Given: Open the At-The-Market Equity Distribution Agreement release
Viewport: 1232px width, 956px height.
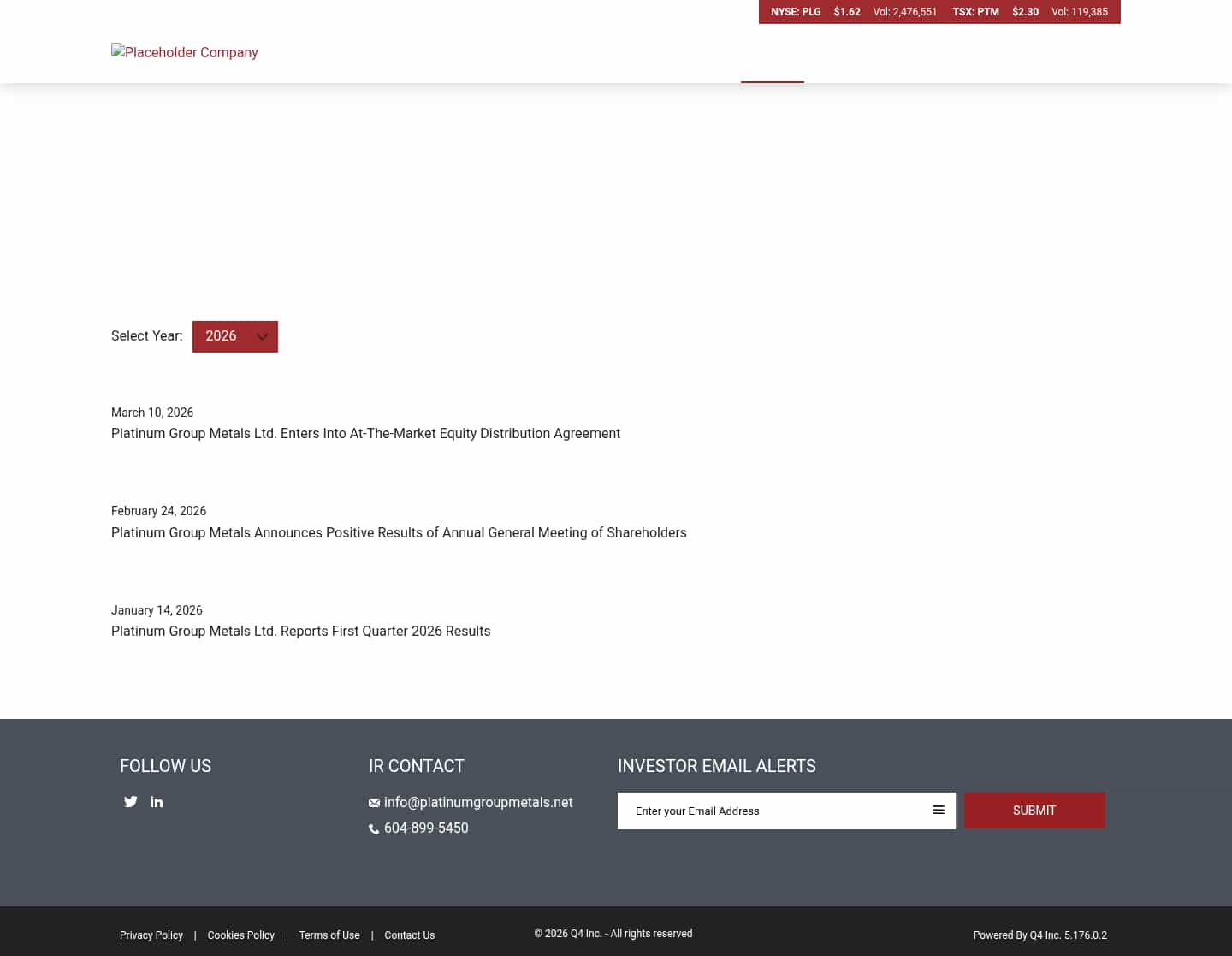Looking at the screenshot, I should point(365,434).
